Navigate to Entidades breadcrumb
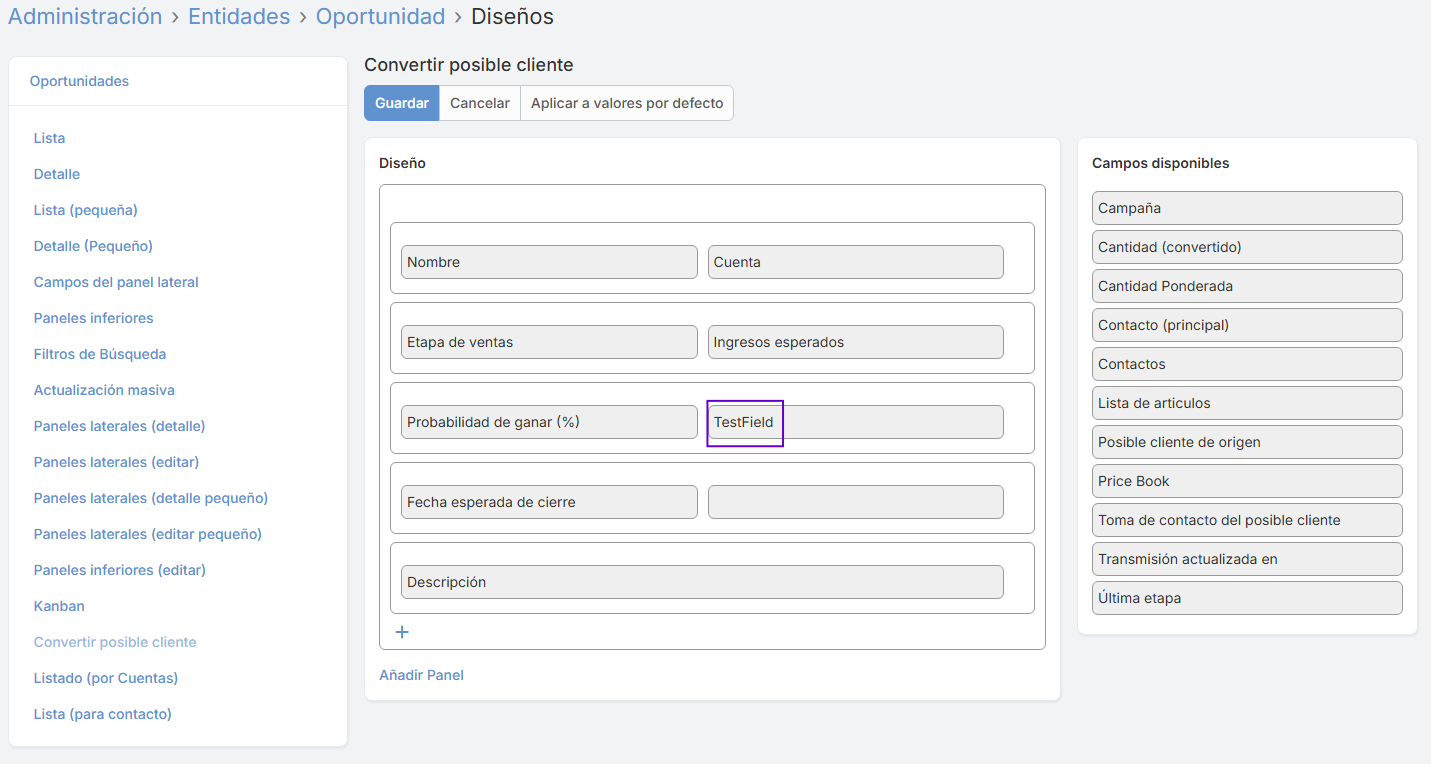The width and height of the screenshot is (1431, 764). (x=239, y=17)
